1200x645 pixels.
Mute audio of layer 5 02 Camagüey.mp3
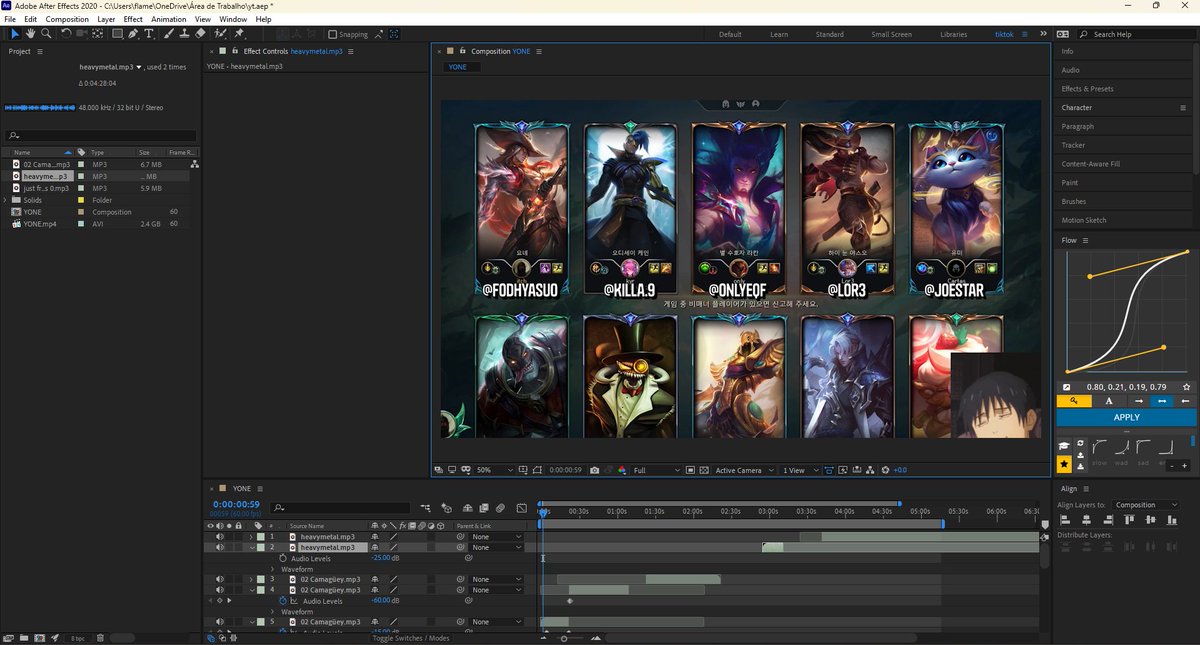click(x=220, y=622)
